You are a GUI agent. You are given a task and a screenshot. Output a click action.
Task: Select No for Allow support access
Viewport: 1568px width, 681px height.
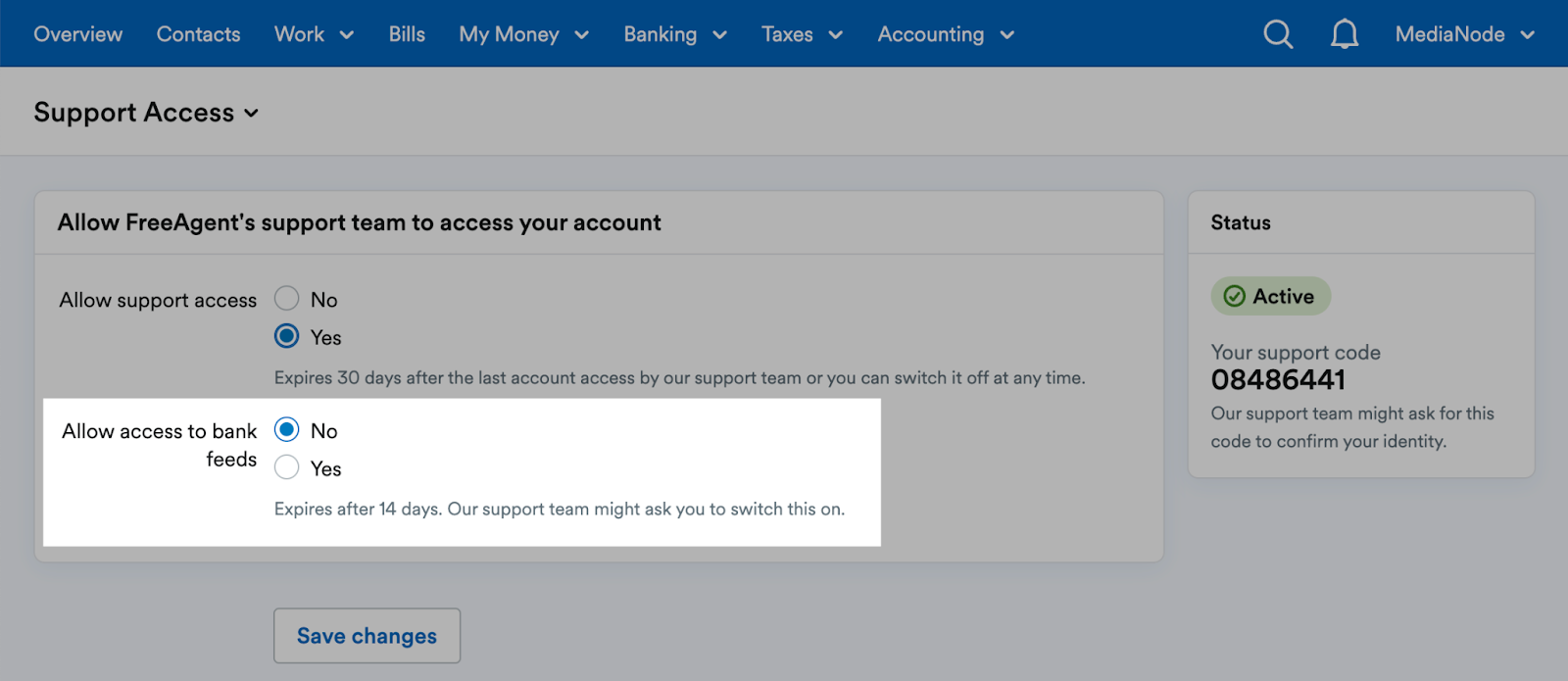pos(286,298)
